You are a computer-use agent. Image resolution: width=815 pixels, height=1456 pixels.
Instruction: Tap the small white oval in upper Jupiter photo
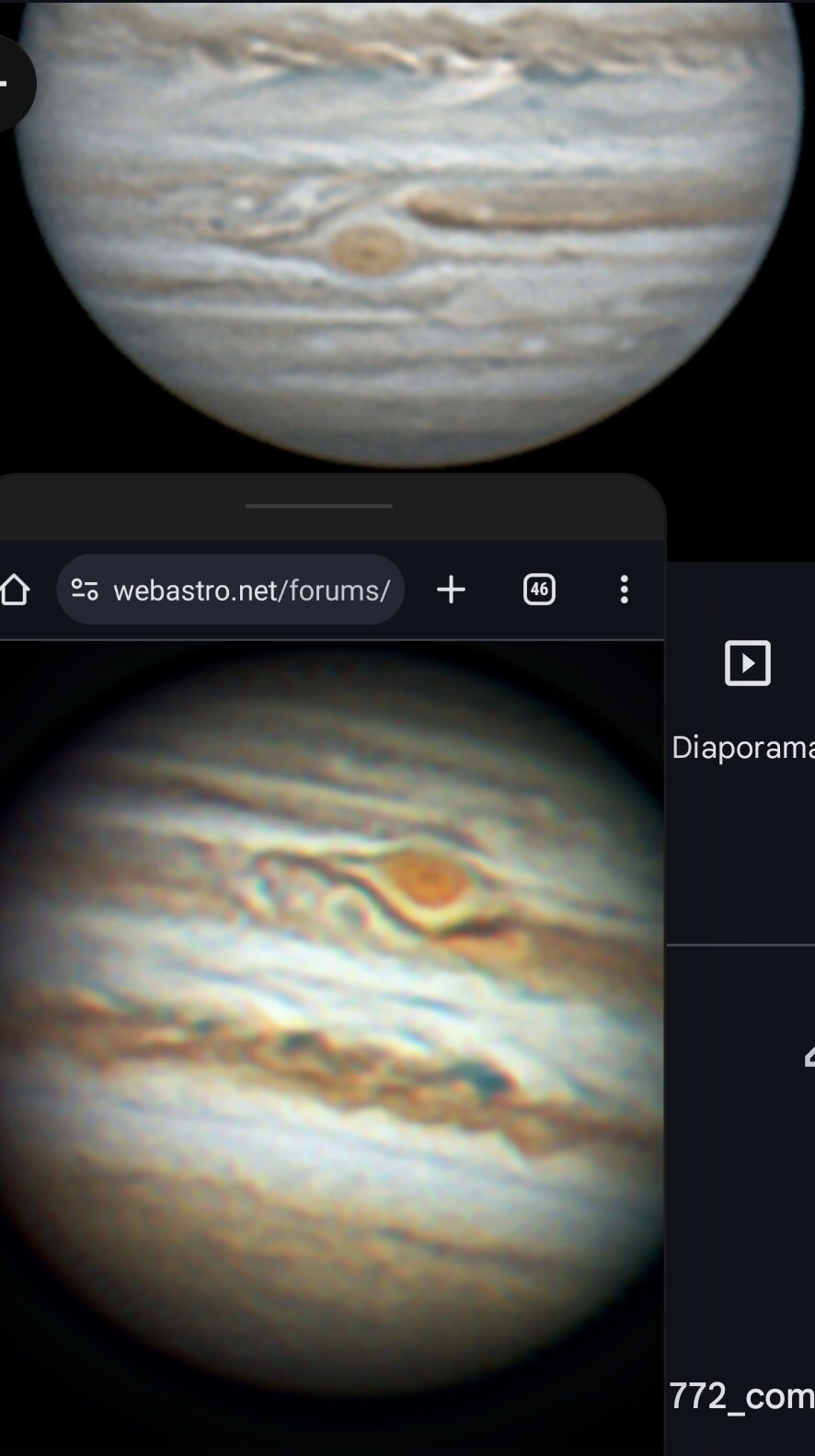click(534, 346)
